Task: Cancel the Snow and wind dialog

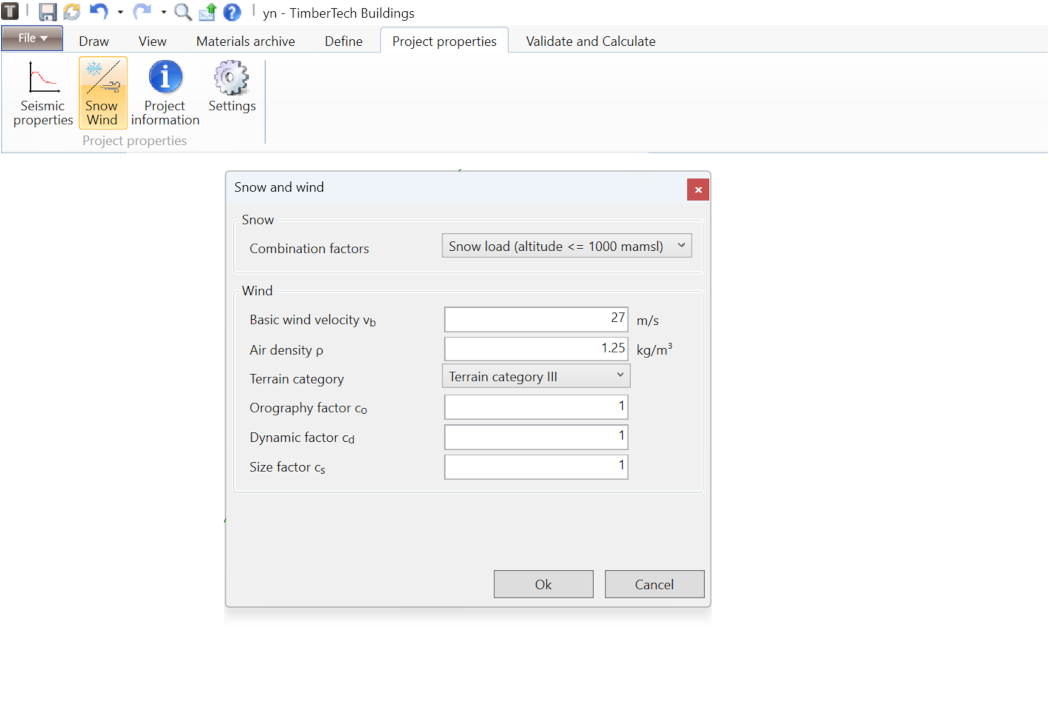Action: click(654, 584)
